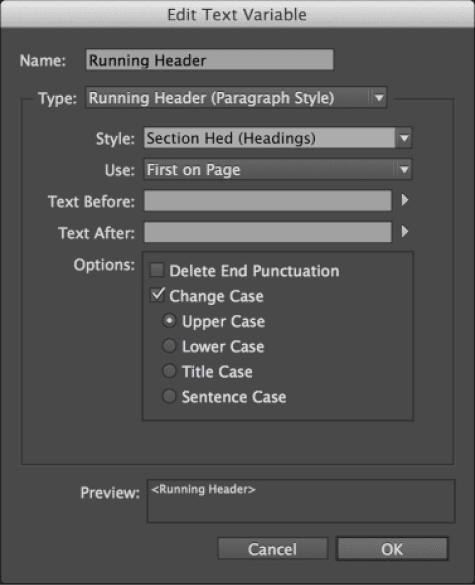Select the Lower Case radio button
This screenshot has height=585, width=475.
point(169,346)
